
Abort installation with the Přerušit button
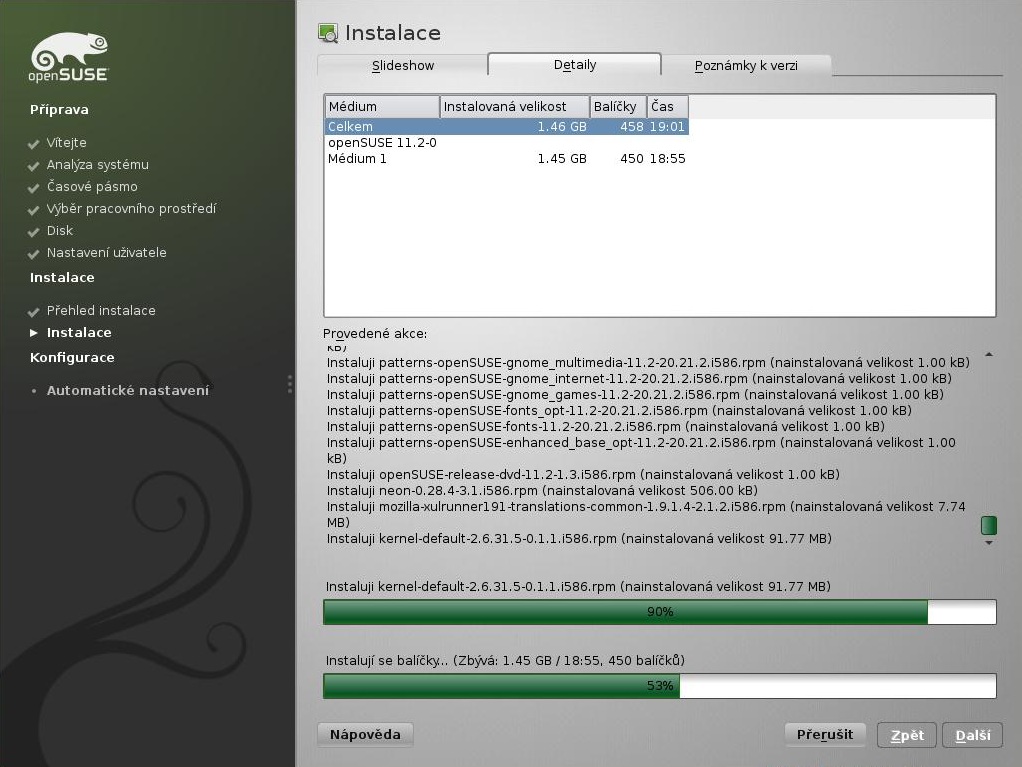click(x=825, y=734)
